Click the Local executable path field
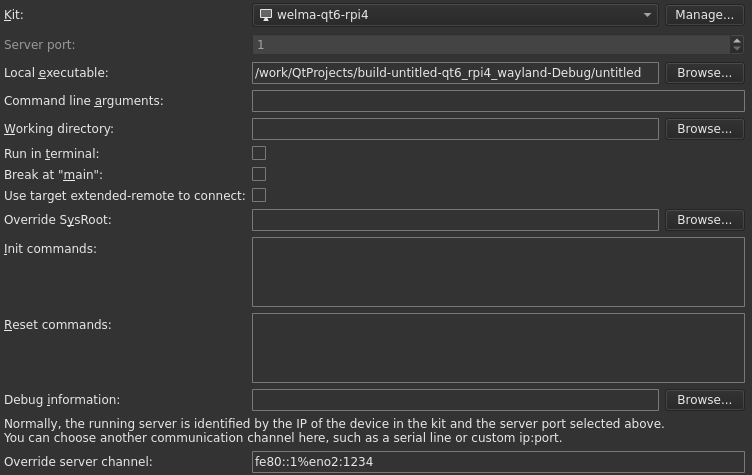The width and height of the screenshot is (752, 475). (455, 73)
